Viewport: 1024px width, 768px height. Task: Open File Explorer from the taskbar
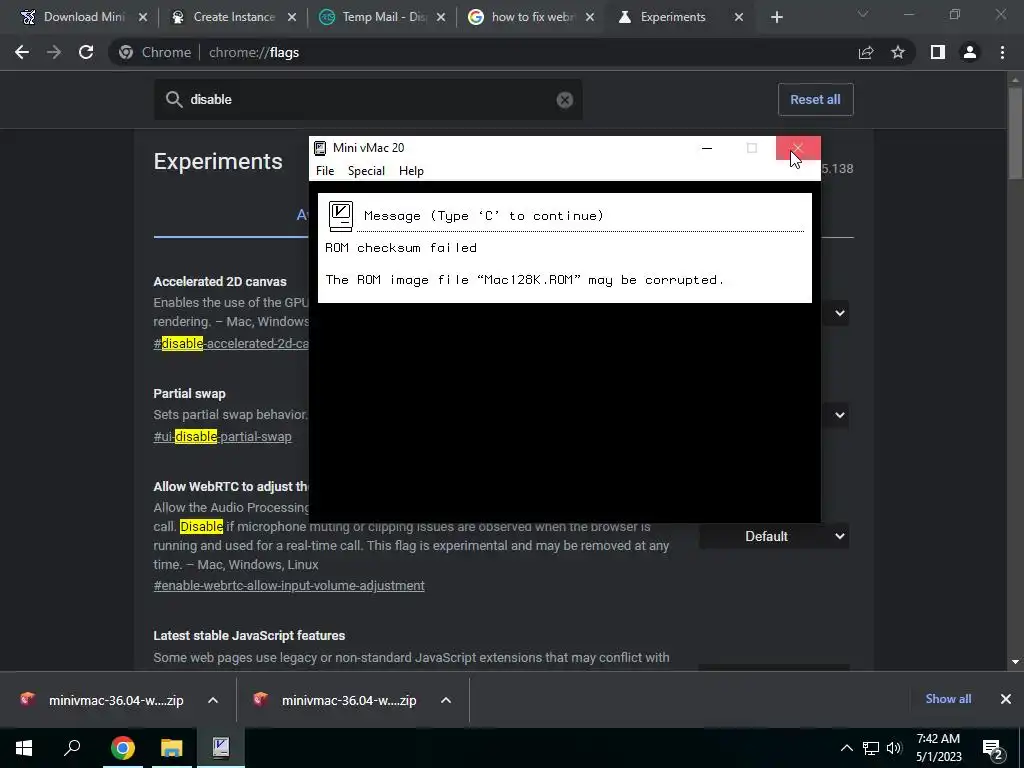[x=172, y=748]
